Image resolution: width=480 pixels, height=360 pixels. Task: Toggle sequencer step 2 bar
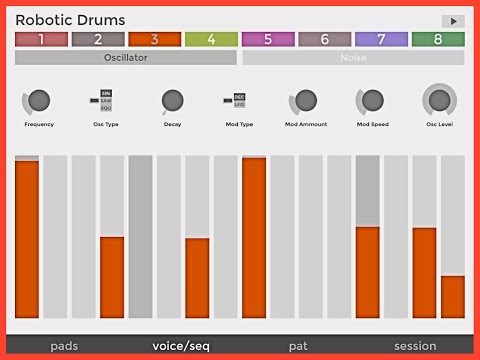click(x=55, y=236)
